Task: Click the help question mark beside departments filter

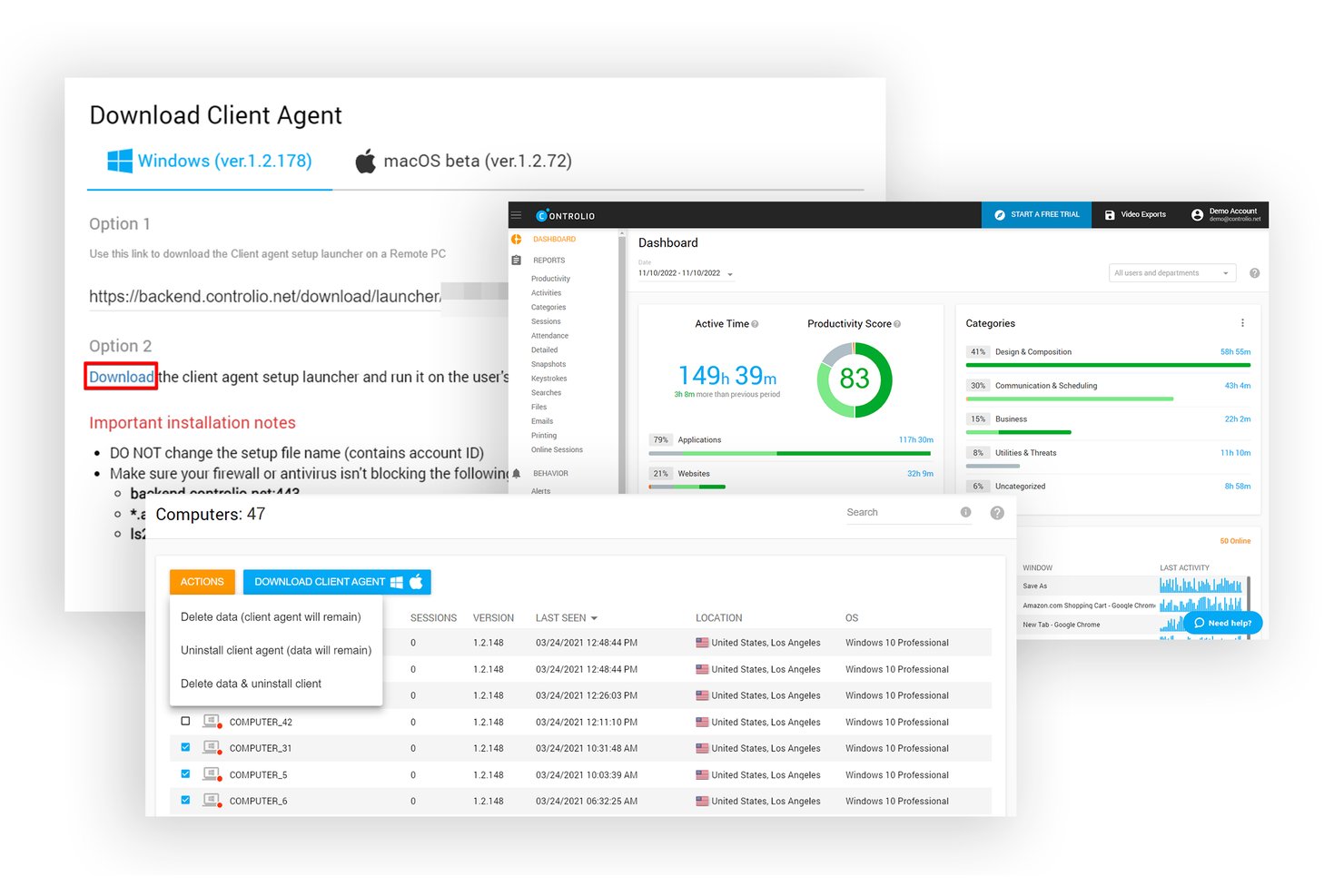Action: pos(1254,273)
